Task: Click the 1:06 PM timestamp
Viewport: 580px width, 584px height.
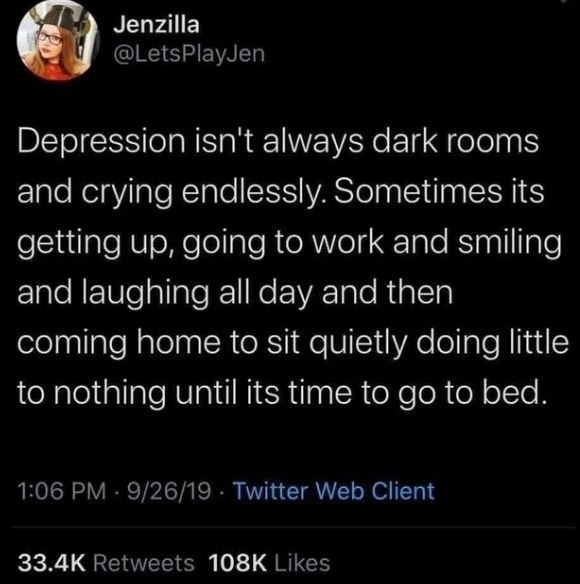Action: pyautogui.click(x=61, y=491)
